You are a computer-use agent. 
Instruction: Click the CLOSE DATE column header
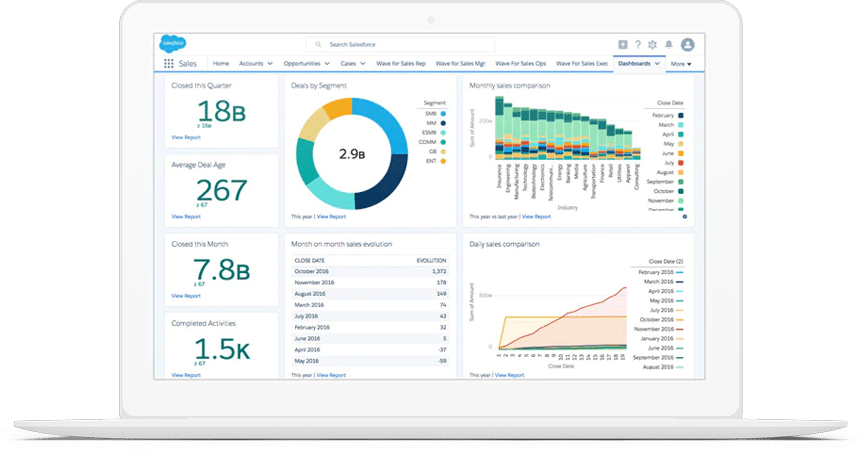[310, 260]
